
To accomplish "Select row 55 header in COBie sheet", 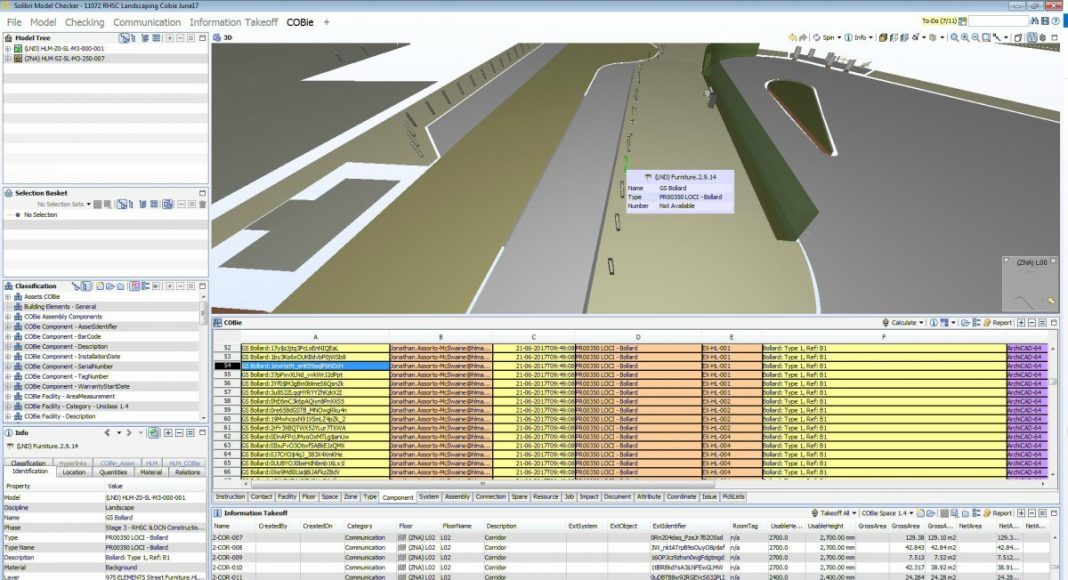I will pyautogui.click(x=227, y=375).
